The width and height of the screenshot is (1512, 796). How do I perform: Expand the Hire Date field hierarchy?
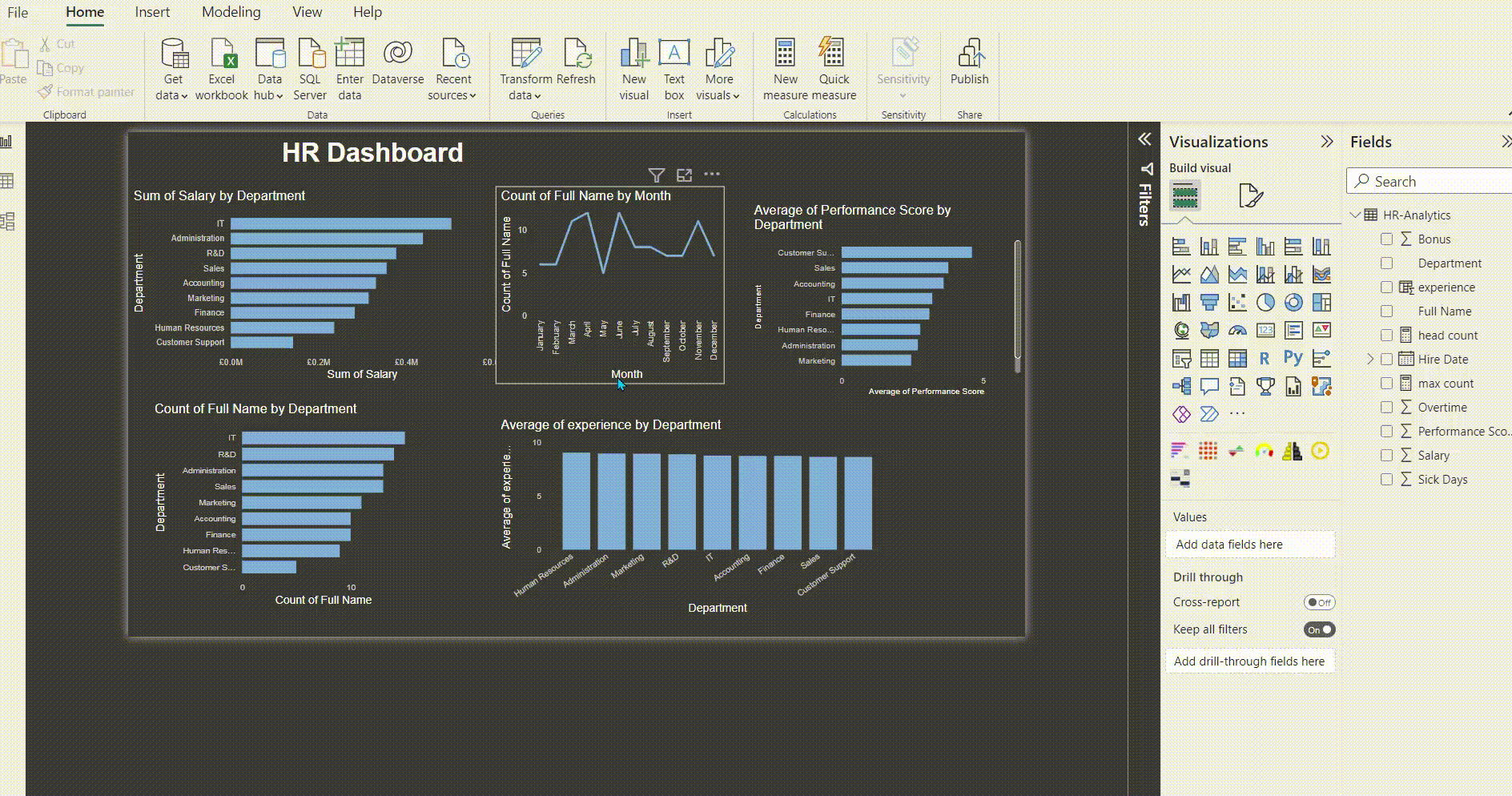1370,360
